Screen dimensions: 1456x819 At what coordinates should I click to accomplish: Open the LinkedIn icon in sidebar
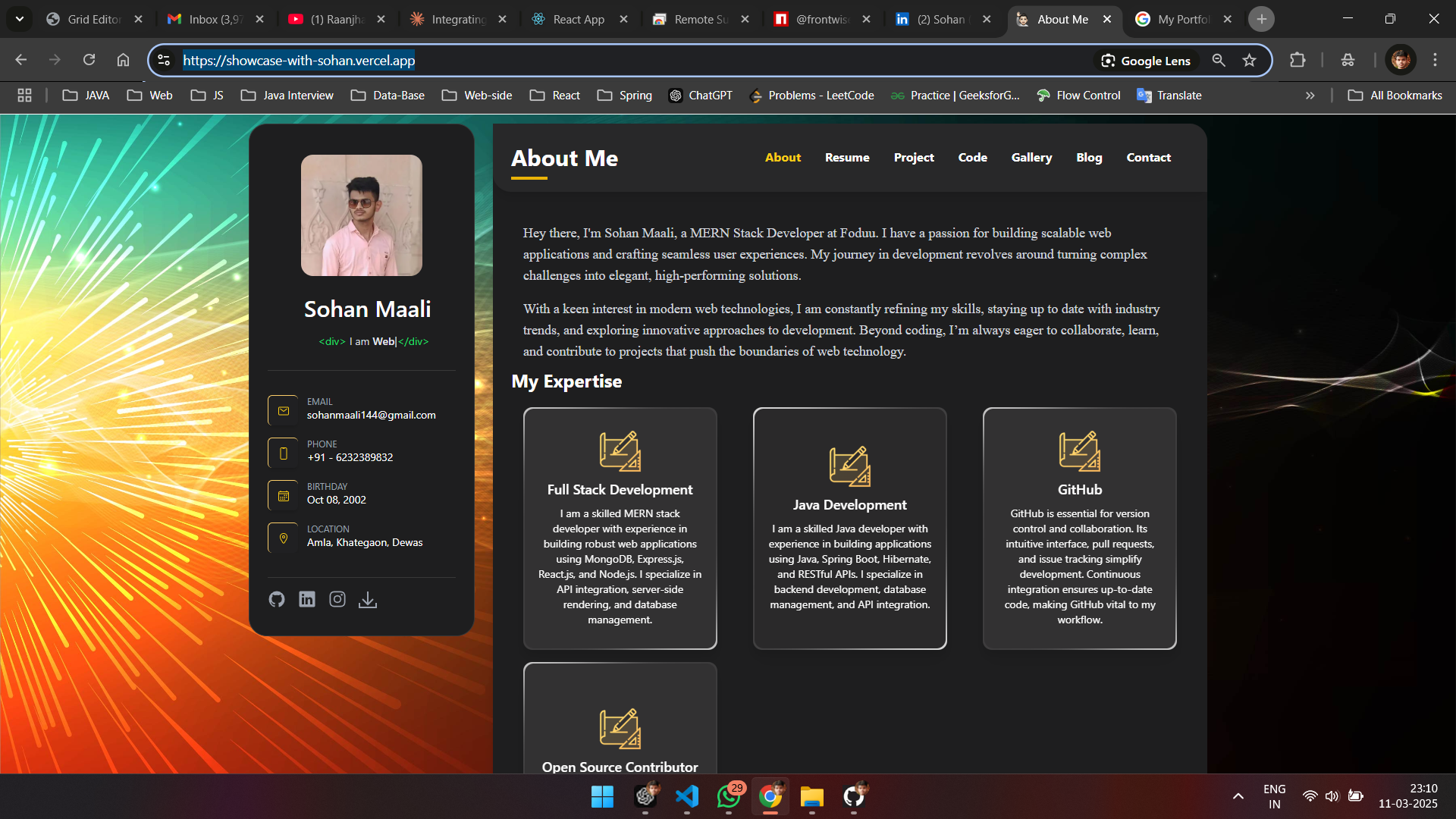tap(307, 600)
